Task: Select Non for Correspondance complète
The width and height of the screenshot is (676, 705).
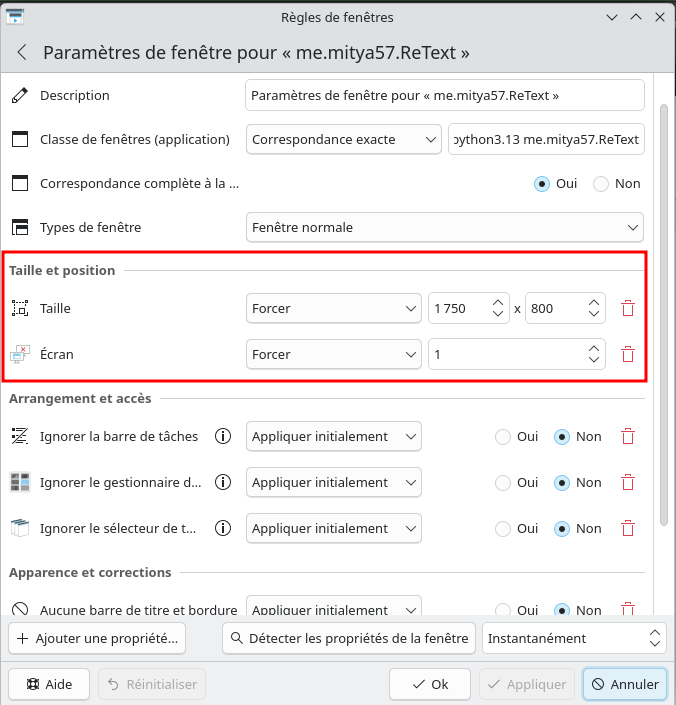Action: click(601, 184)
